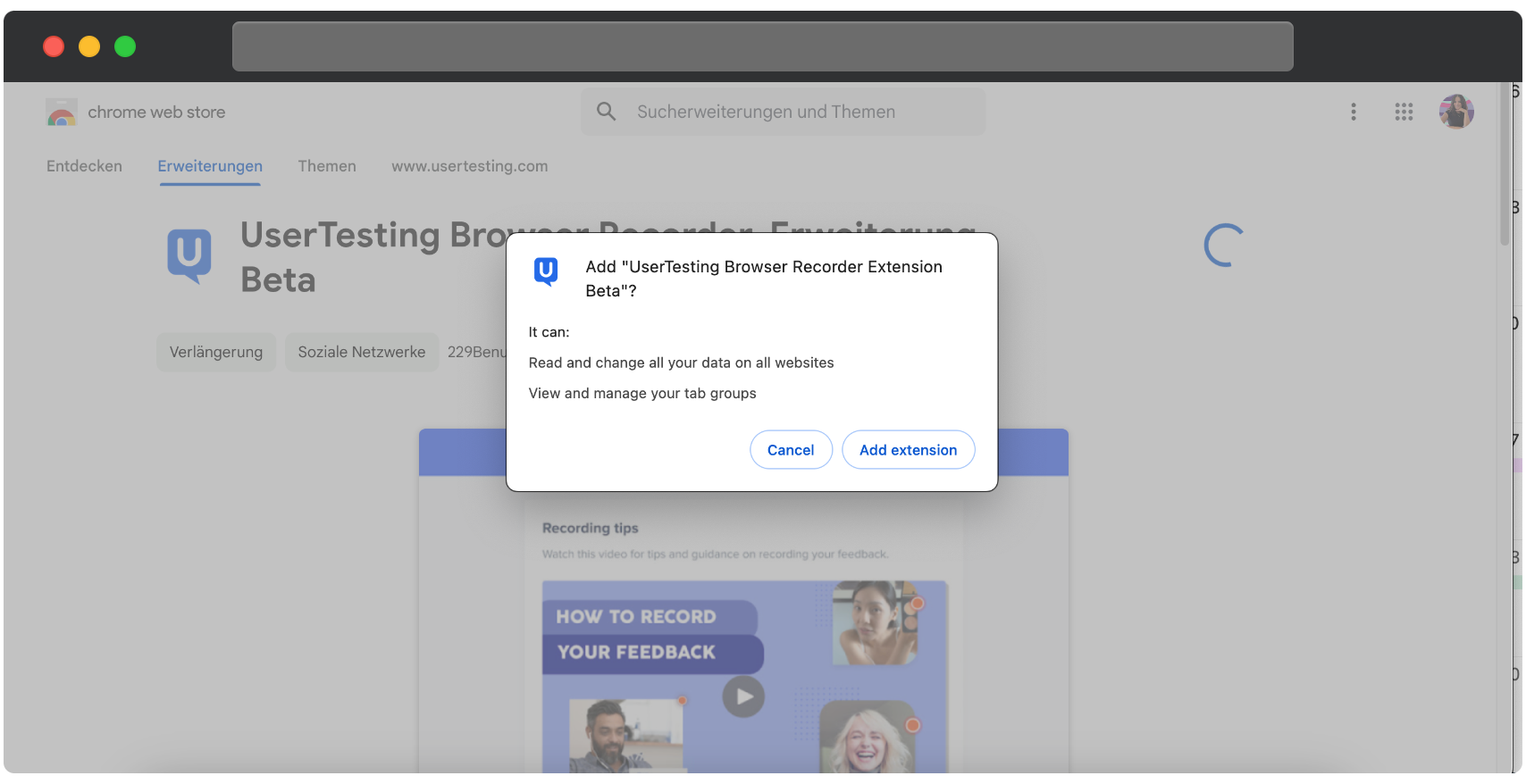Click the Chrome Web Store logo icon
Image resolution: width=1526 pixels, height=784 pixels.
click(62, 113)
